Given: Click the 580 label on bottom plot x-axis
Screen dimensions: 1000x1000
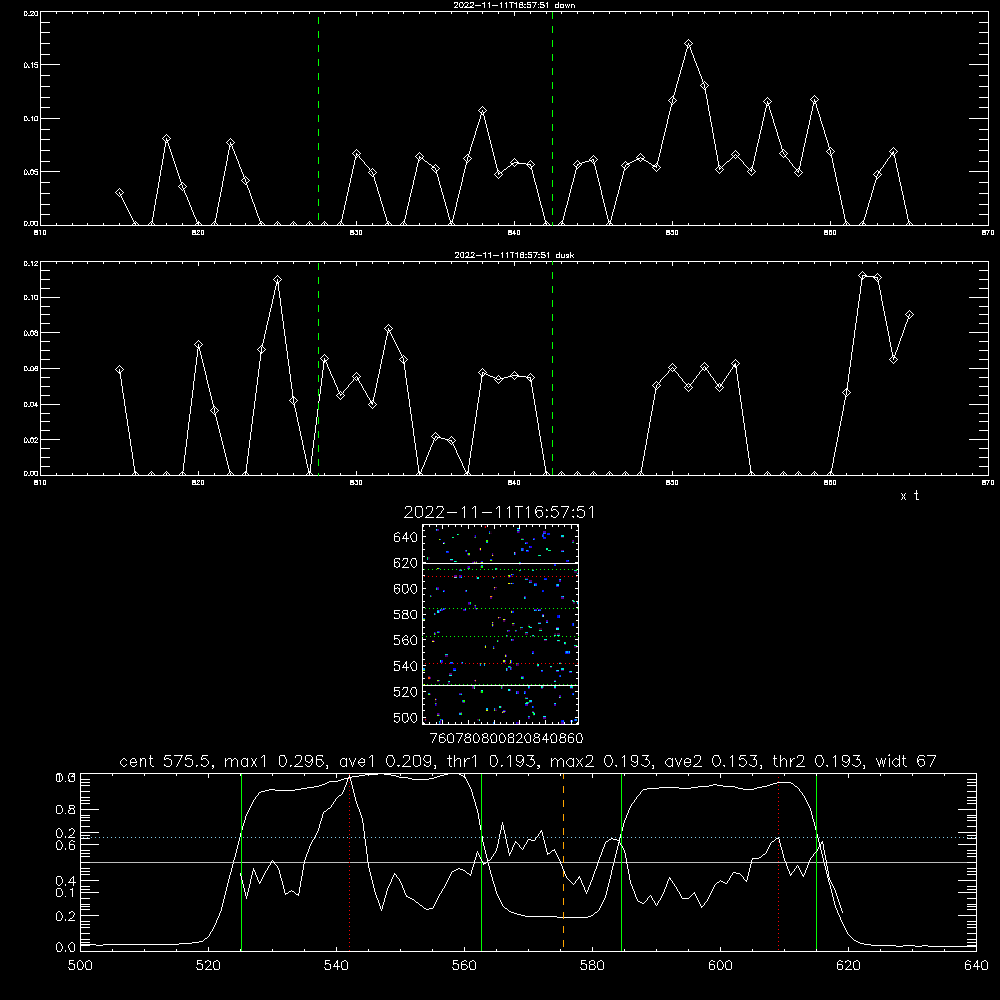Looking at the screenshot, I should coord(592,966).
